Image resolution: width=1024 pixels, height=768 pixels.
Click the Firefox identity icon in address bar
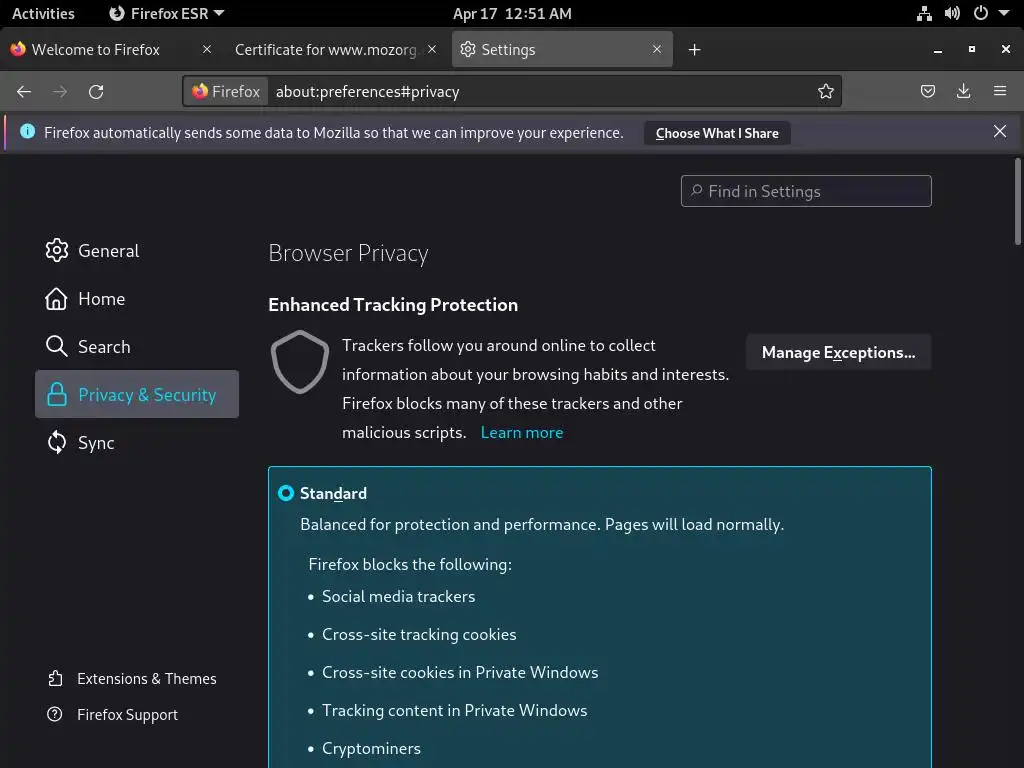(x=200, y=91)
